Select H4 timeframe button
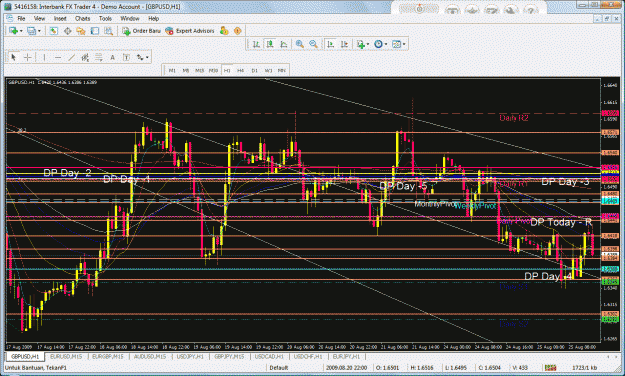 coord(240,70)
